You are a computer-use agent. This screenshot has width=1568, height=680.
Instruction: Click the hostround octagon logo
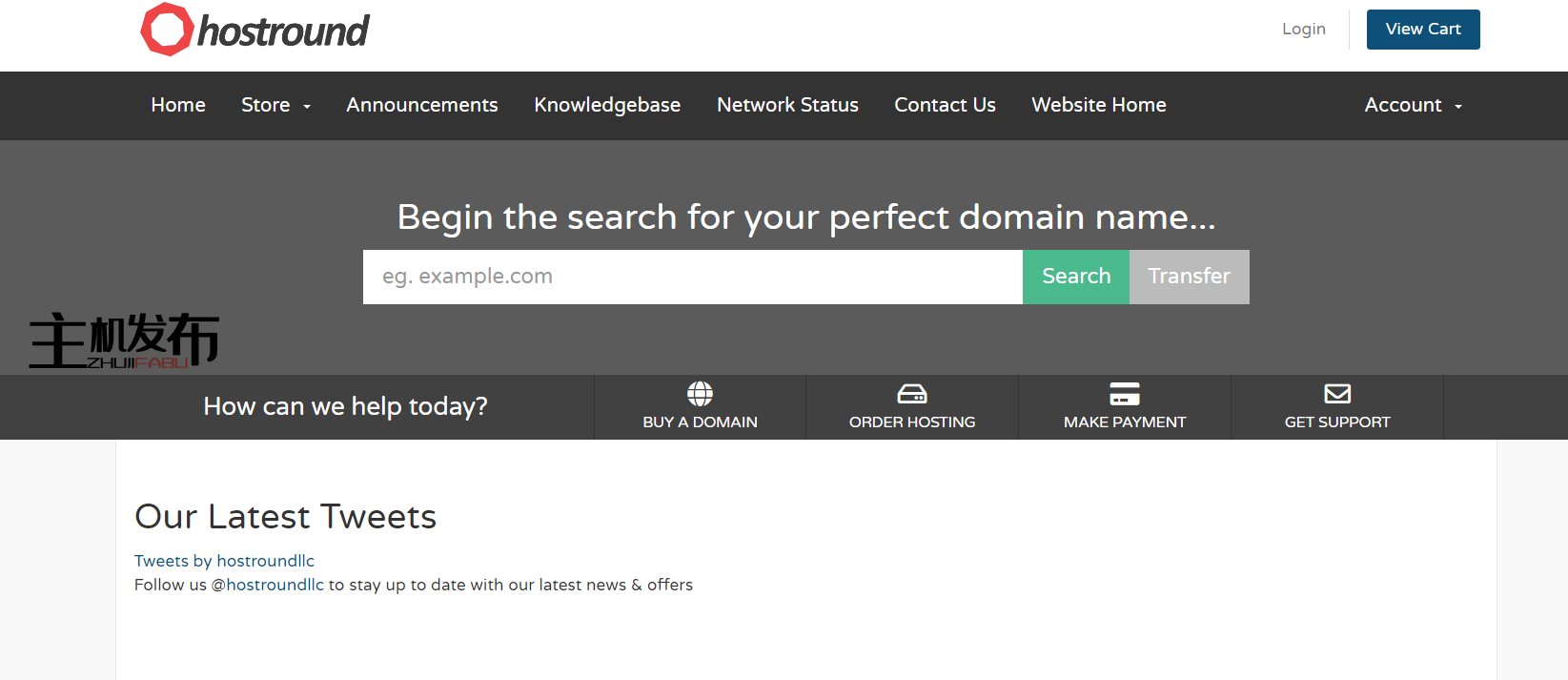168,30
